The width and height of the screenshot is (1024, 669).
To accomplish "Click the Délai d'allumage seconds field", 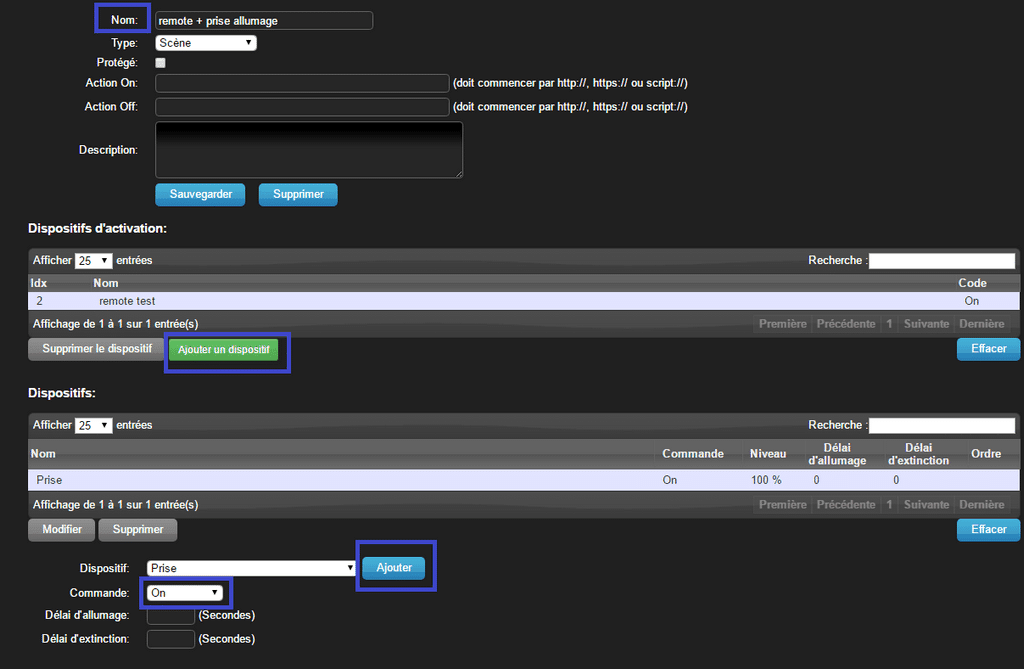I will (x=170, y=615).
